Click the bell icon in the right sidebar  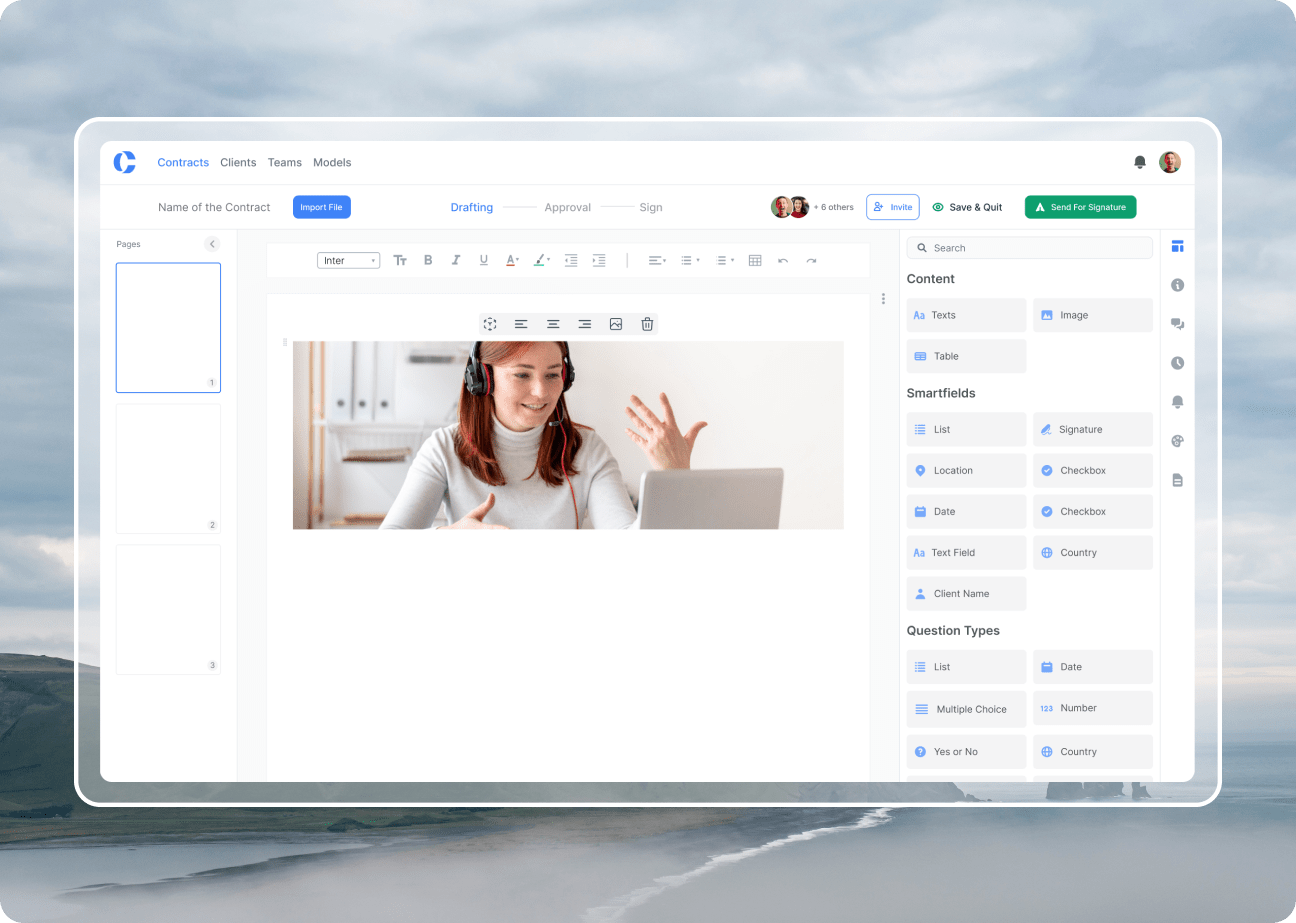(x=1177, y=402)
